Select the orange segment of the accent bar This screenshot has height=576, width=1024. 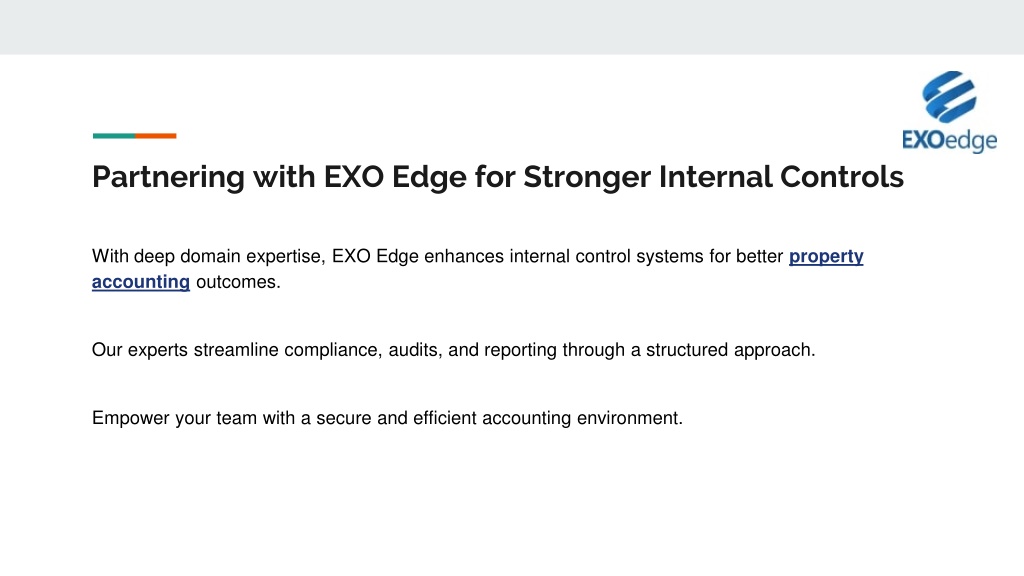tap(155, 136)
